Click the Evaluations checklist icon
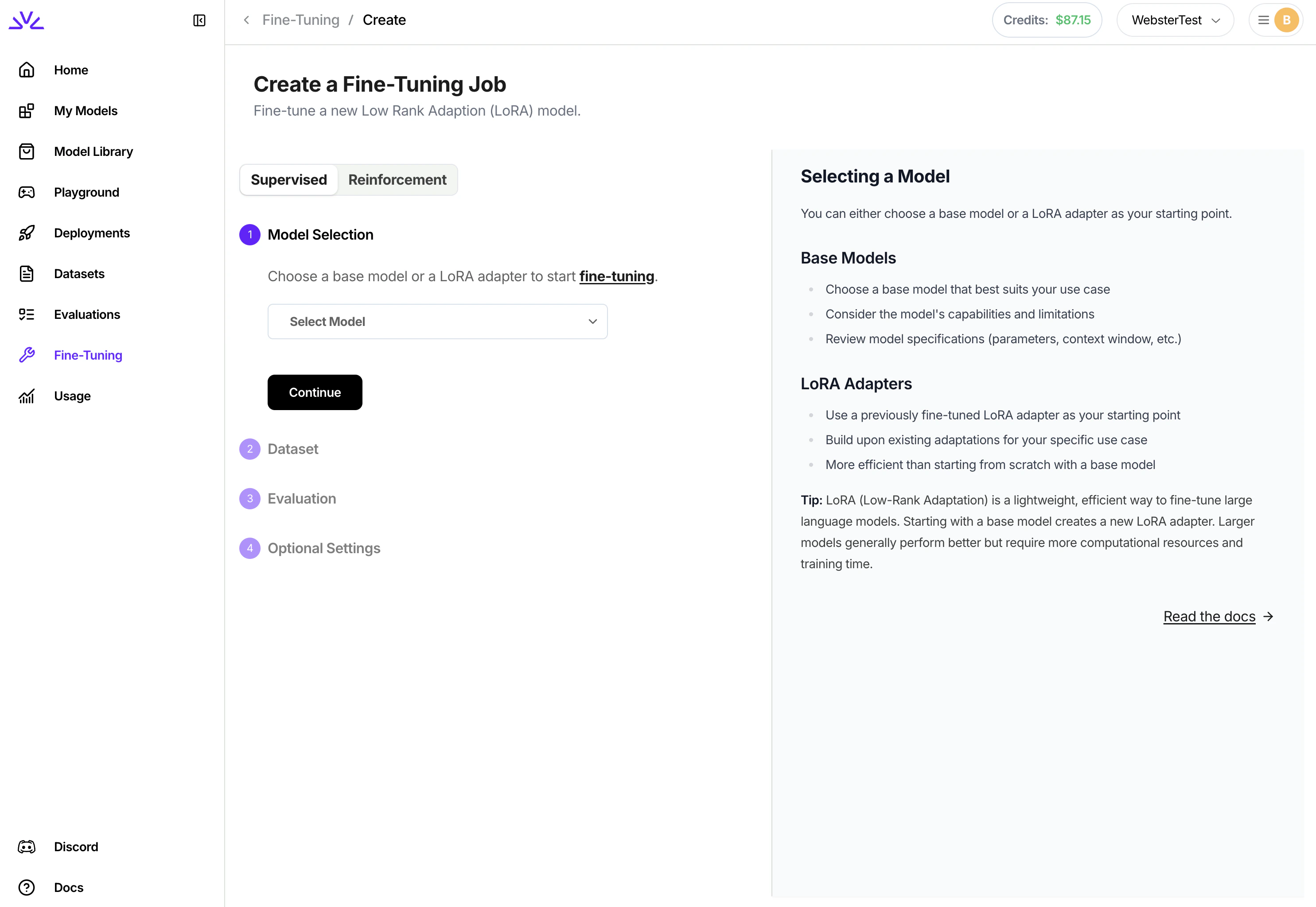Screen dimensions: 1316x907 [27, 314]
